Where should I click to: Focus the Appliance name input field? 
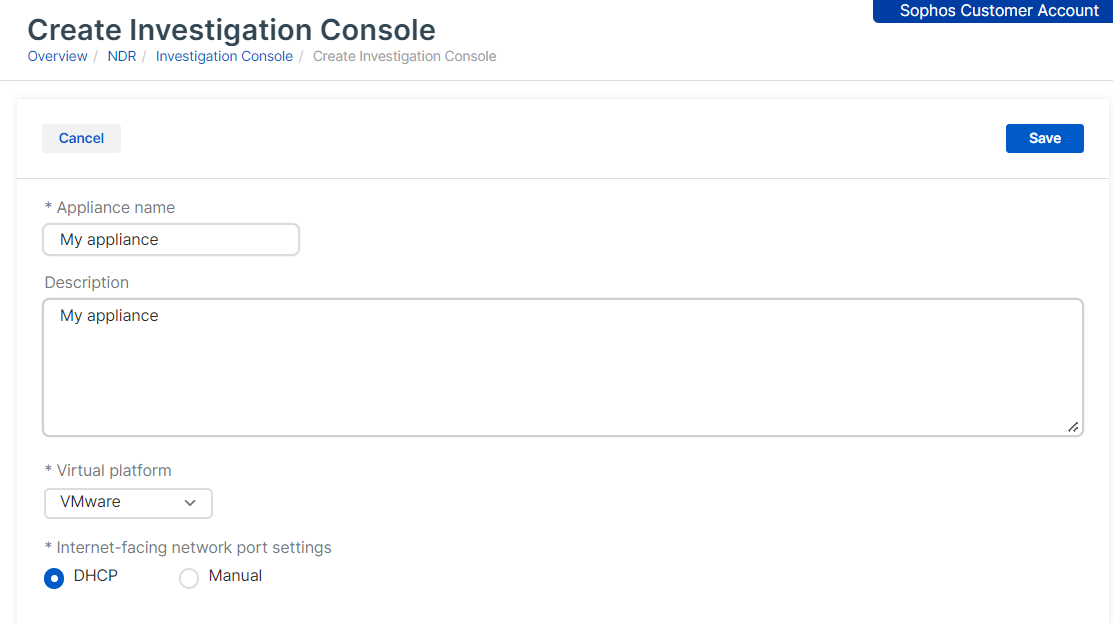click(170, 239)
